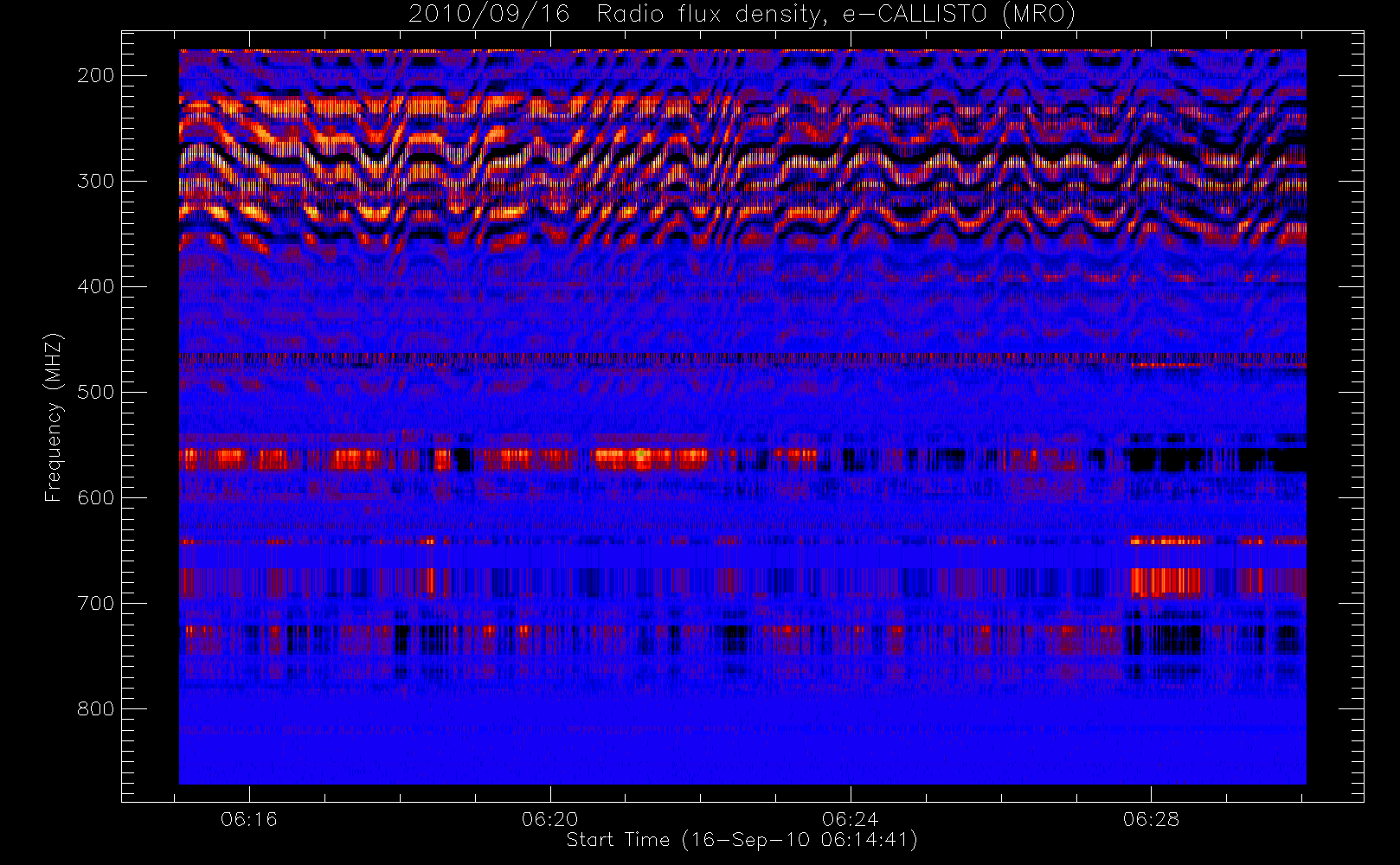This screenshot has width=1400, height=865.
Task: Click the 600 frequency tick label
Action: (x=96, y=498)
